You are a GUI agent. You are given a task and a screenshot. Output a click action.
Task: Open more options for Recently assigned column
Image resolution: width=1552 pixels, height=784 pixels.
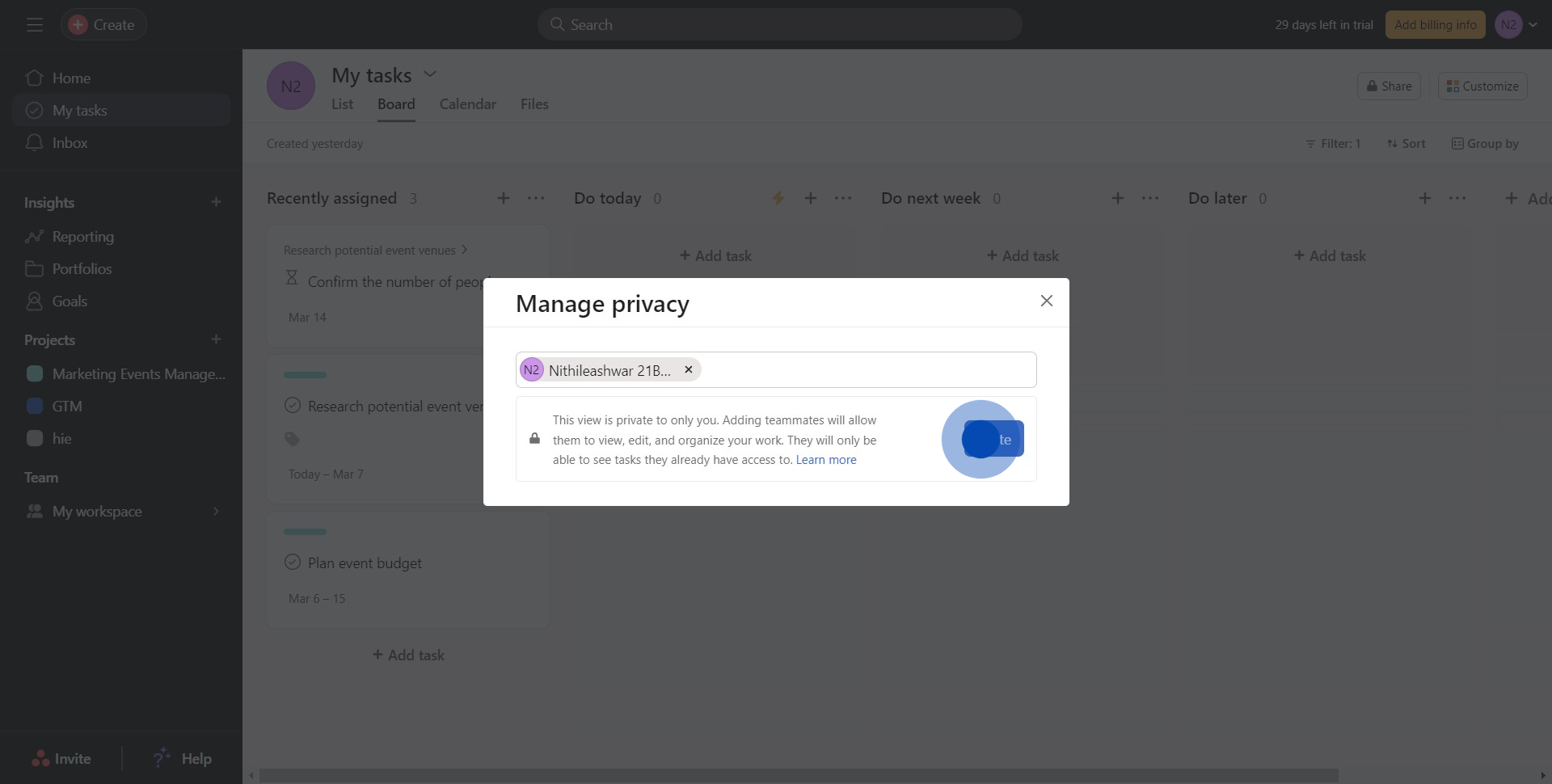click(536, 198)
